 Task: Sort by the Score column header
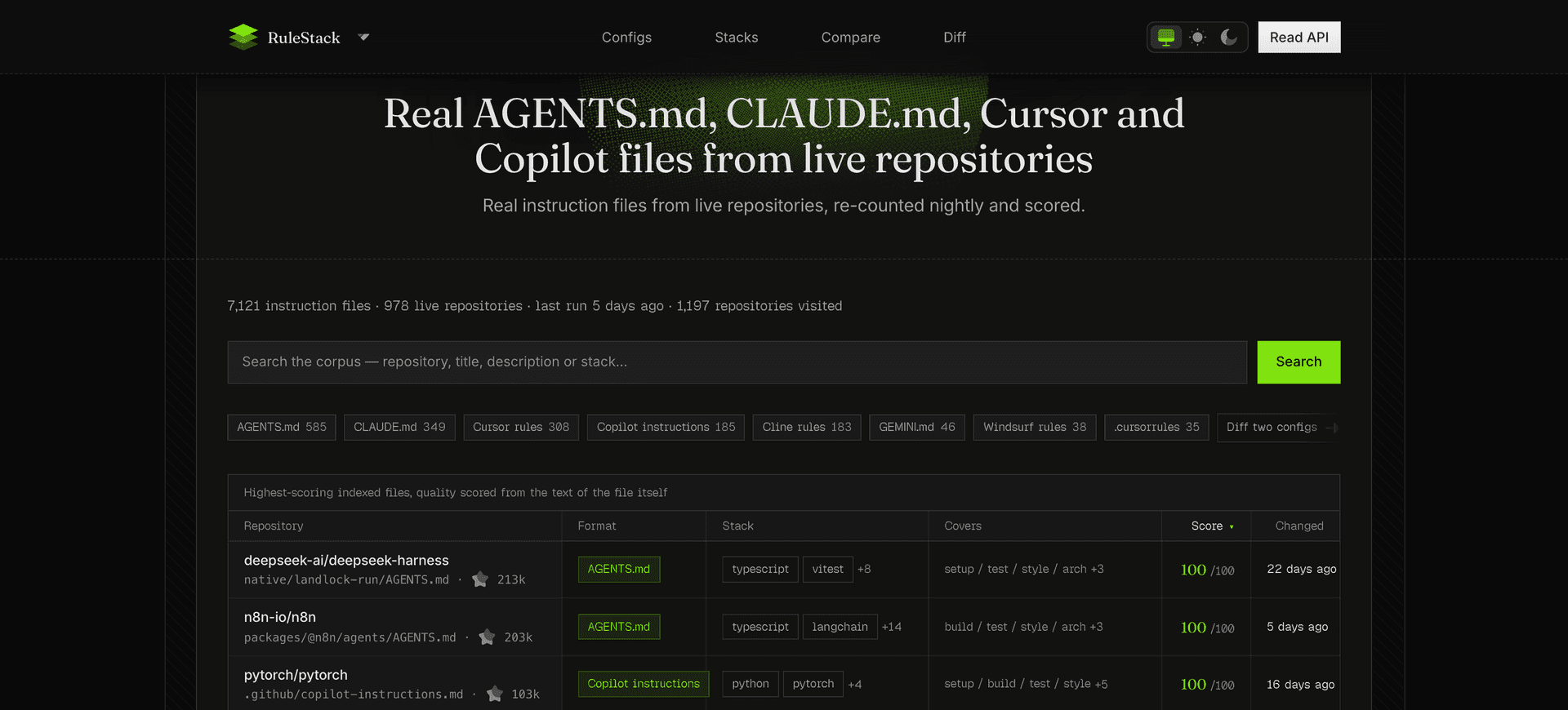[1212, 526]
